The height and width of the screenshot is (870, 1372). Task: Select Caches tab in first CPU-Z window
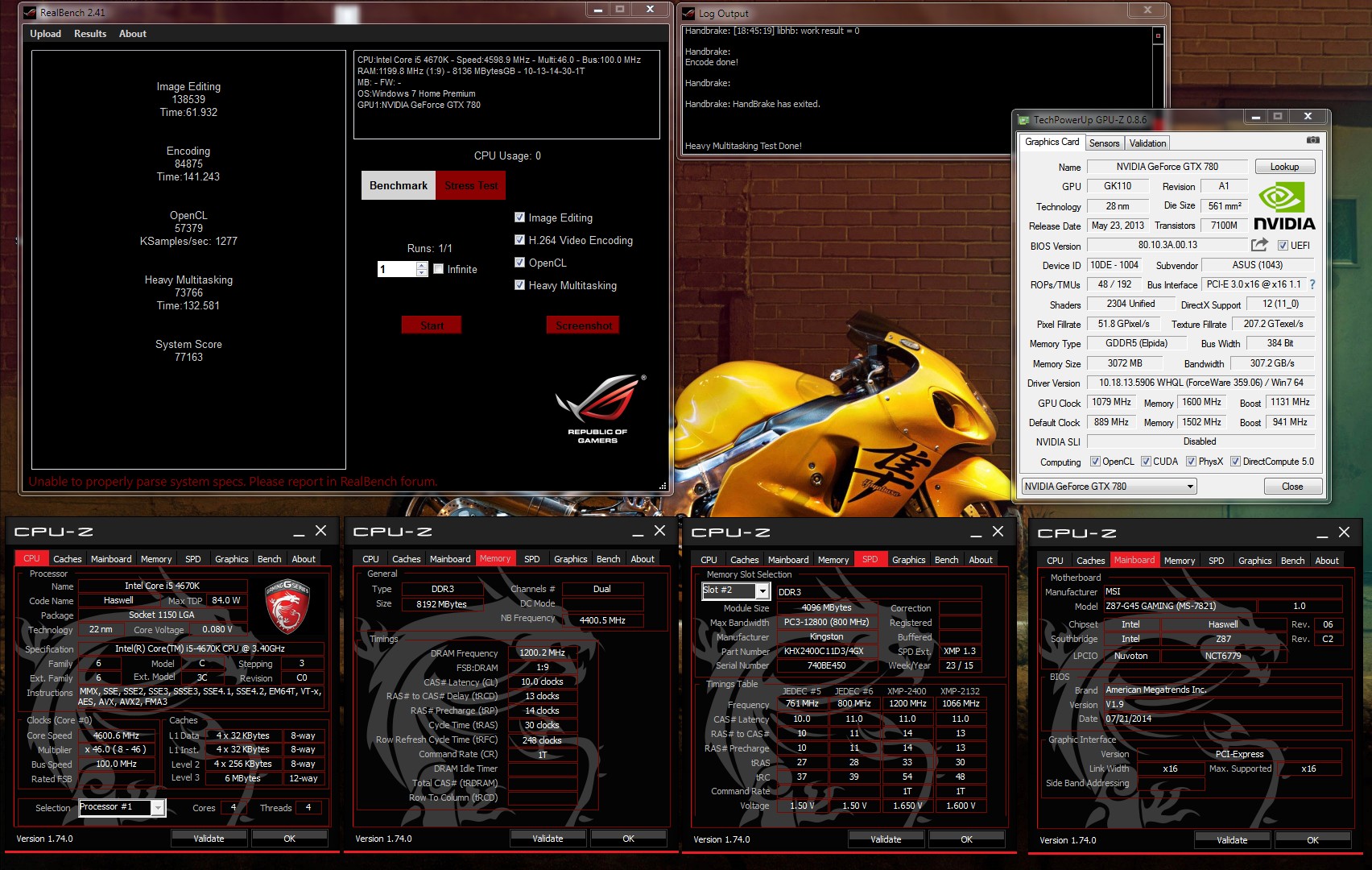68,559
